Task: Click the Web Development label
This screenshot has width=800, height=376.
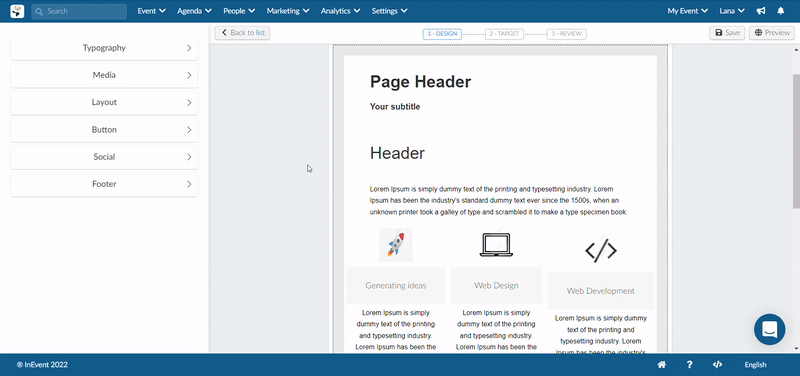Action: [601, 291]
